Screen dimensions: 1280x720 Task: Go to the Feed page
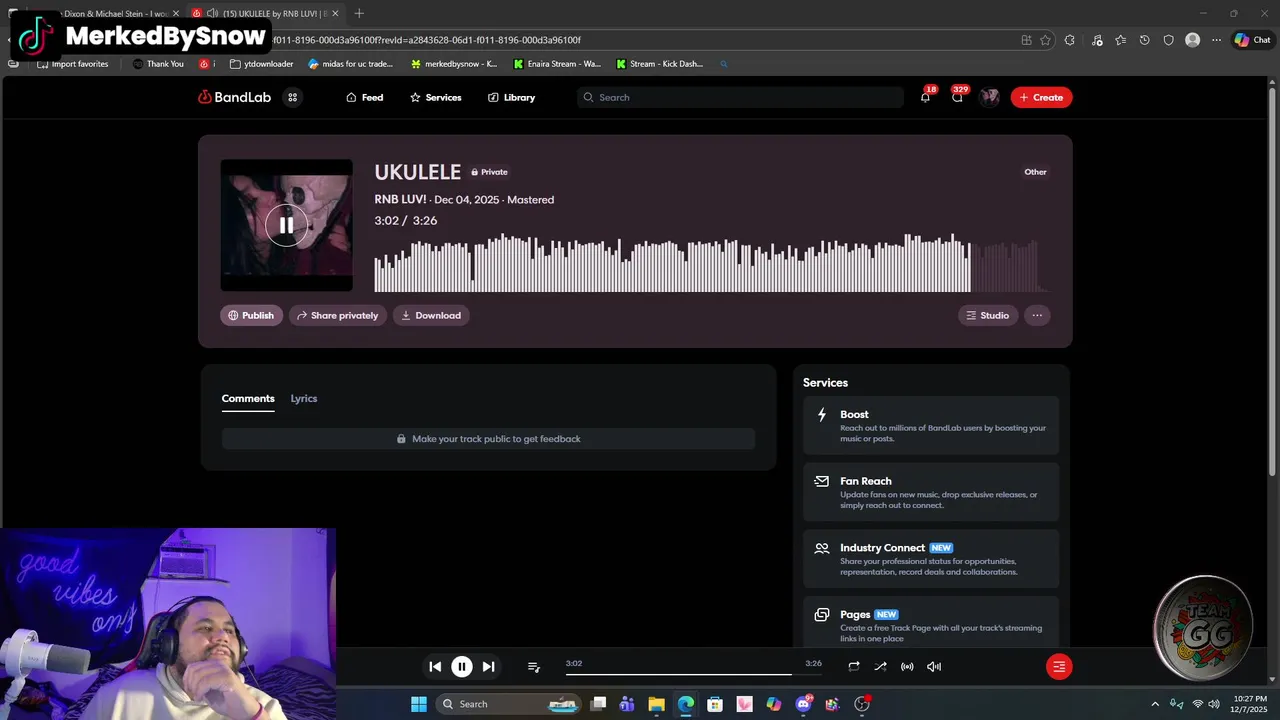point(364,97)
